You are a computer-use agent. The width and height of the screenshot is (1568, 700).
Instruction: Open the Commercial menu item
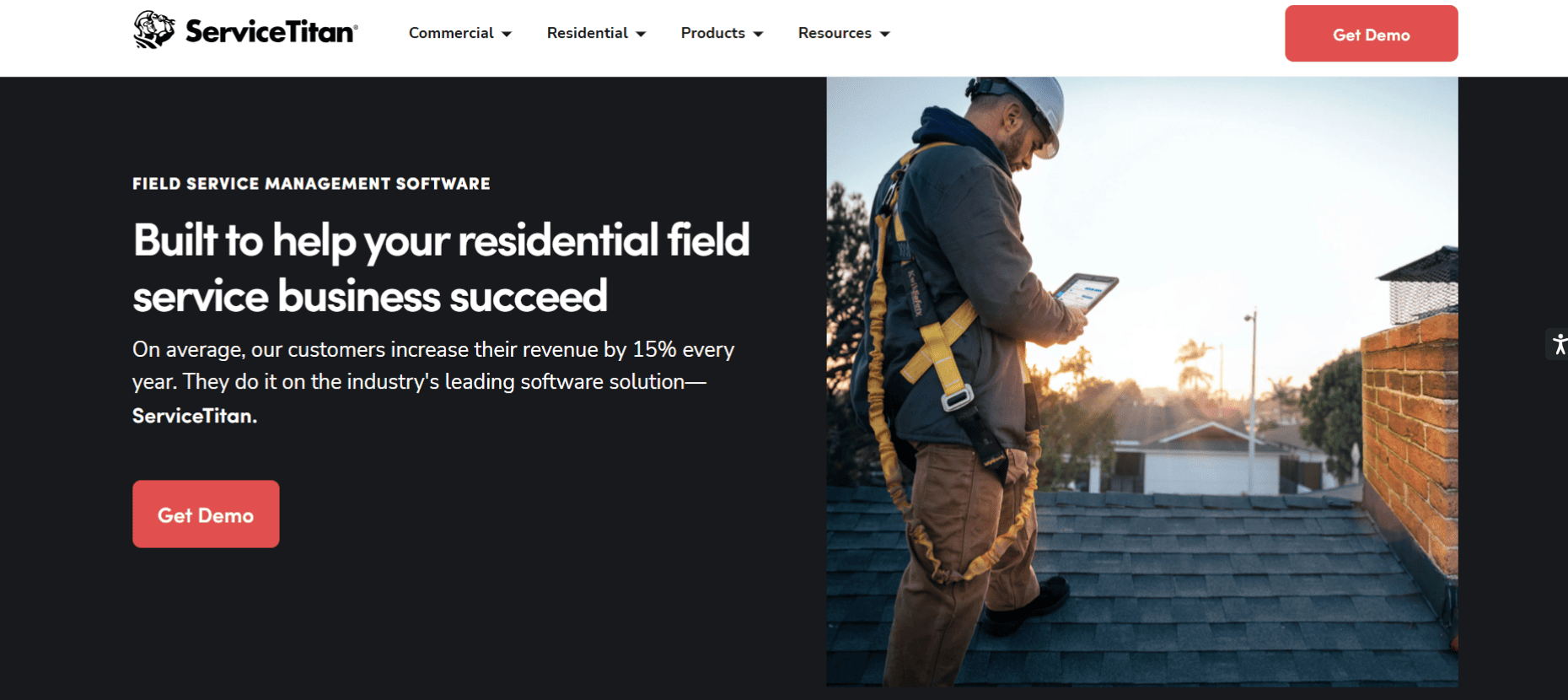coord(451,33)
